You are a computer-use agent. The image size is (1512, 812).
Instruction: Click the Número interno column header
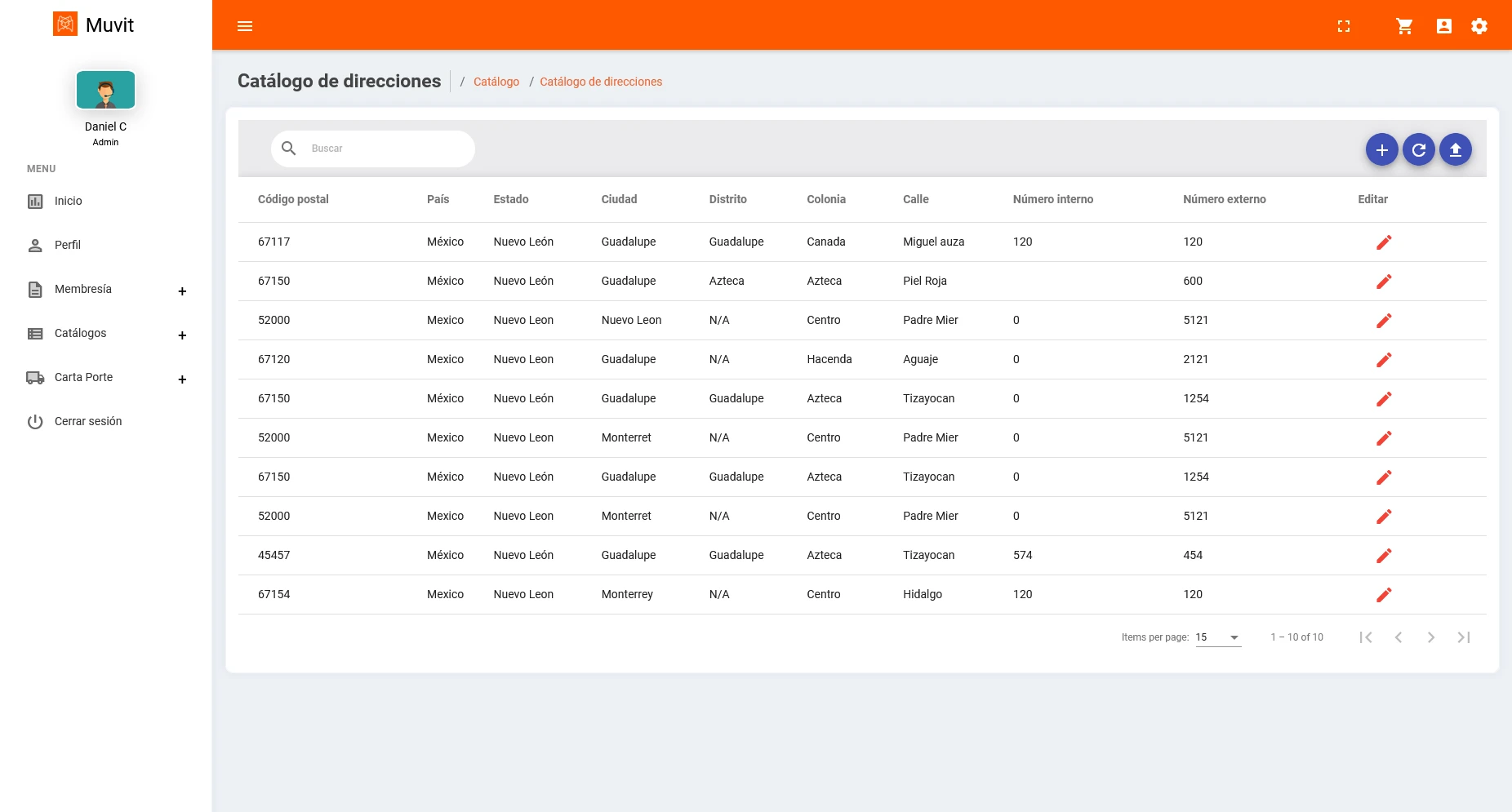point(1053,199)
